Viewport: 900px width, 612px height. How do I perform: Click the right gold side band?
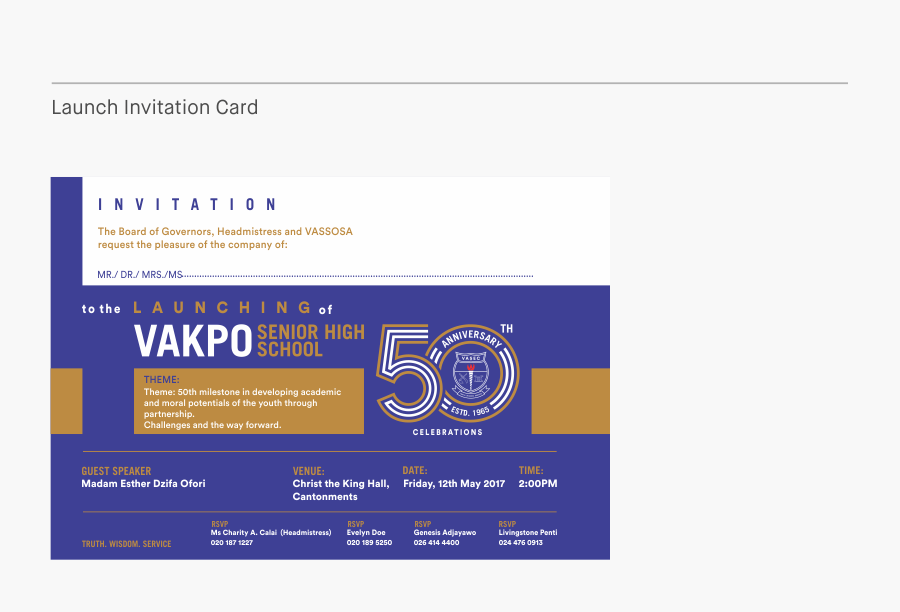(570, 401)
